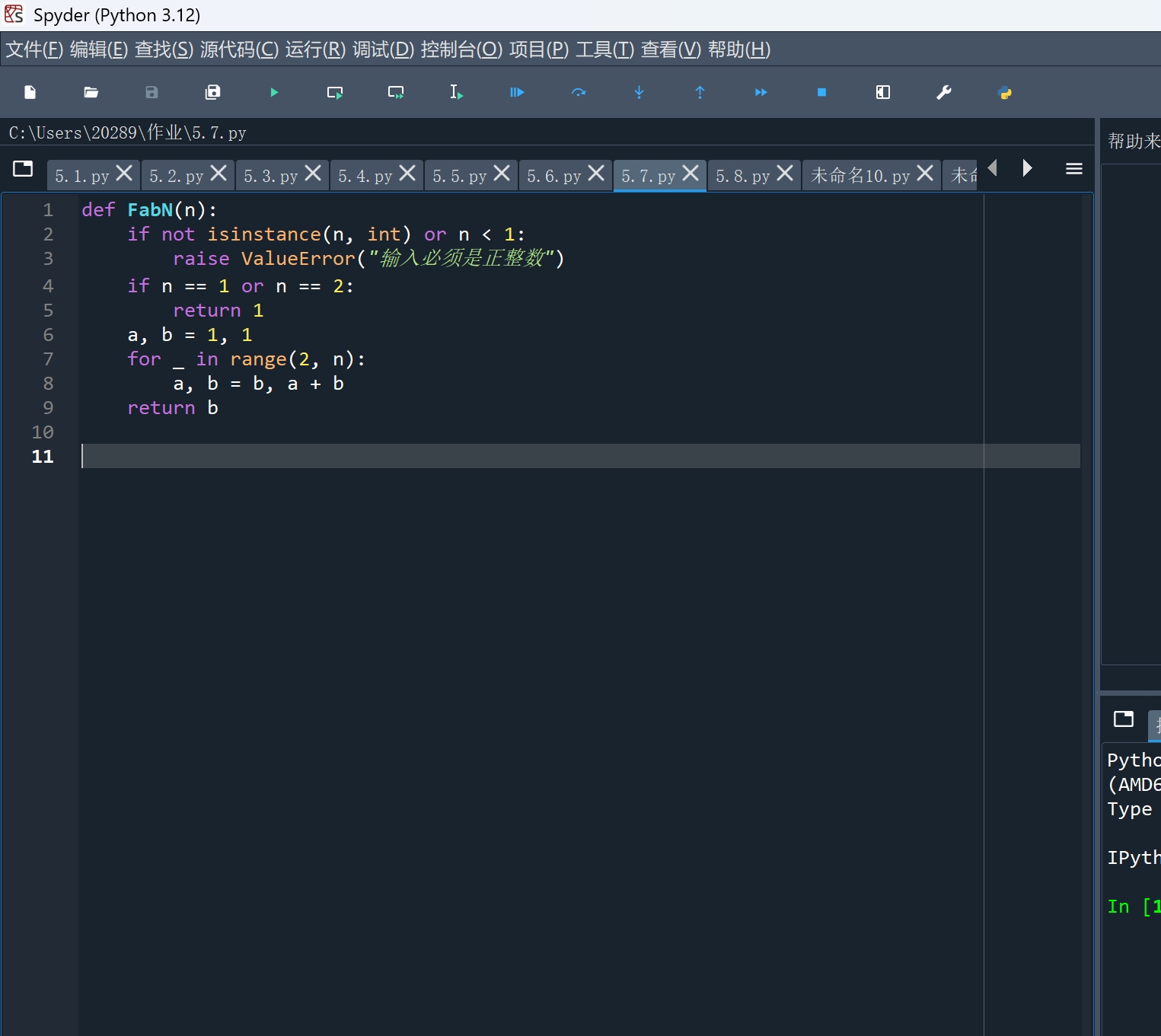The image size is (1161, 1036).
Task: Open PYTHONPATH manager Python icon
Action: point(1005,93)
